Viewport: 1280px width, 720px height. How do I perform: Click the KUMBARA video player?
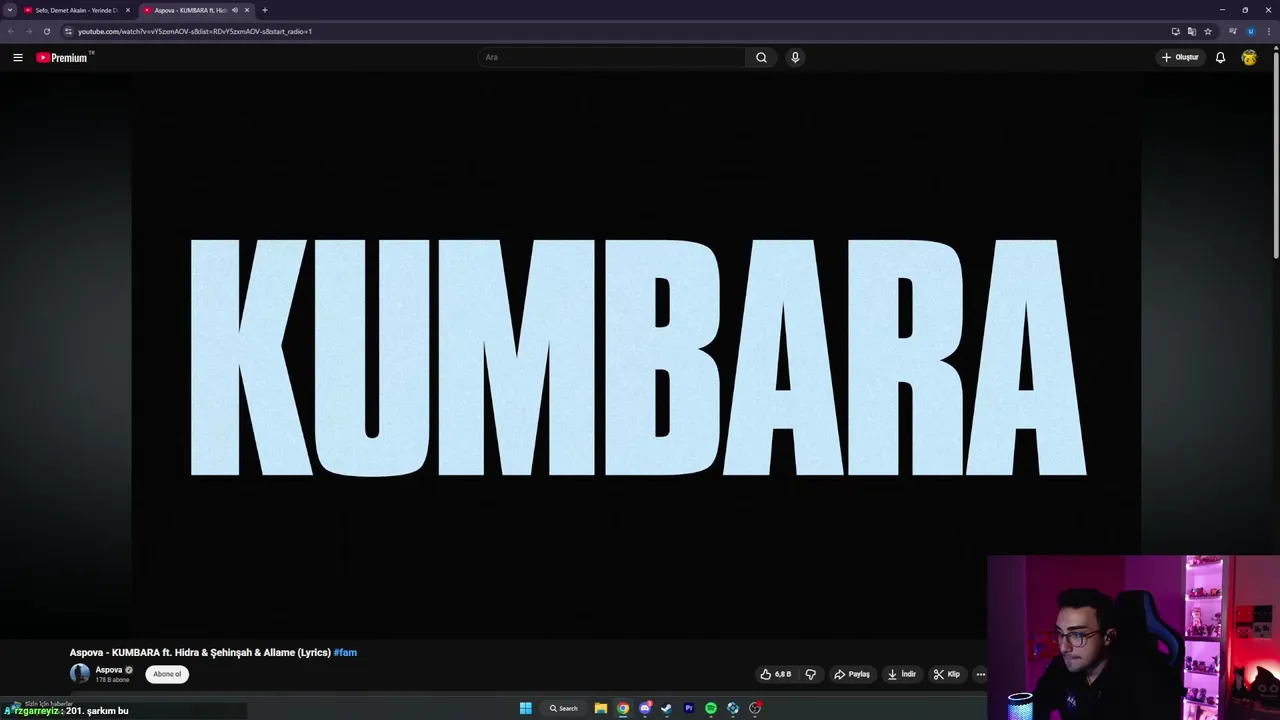click(x=637, y=355)
